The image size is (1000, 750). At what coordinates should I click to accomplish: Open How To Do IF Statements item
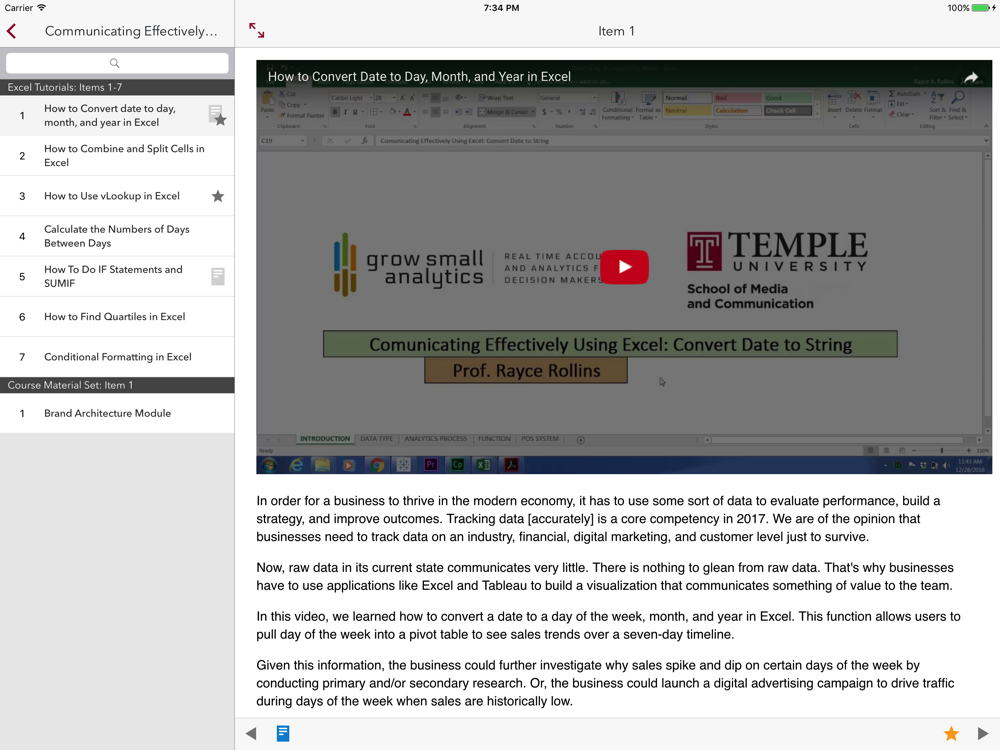click(x=117, y=276)
